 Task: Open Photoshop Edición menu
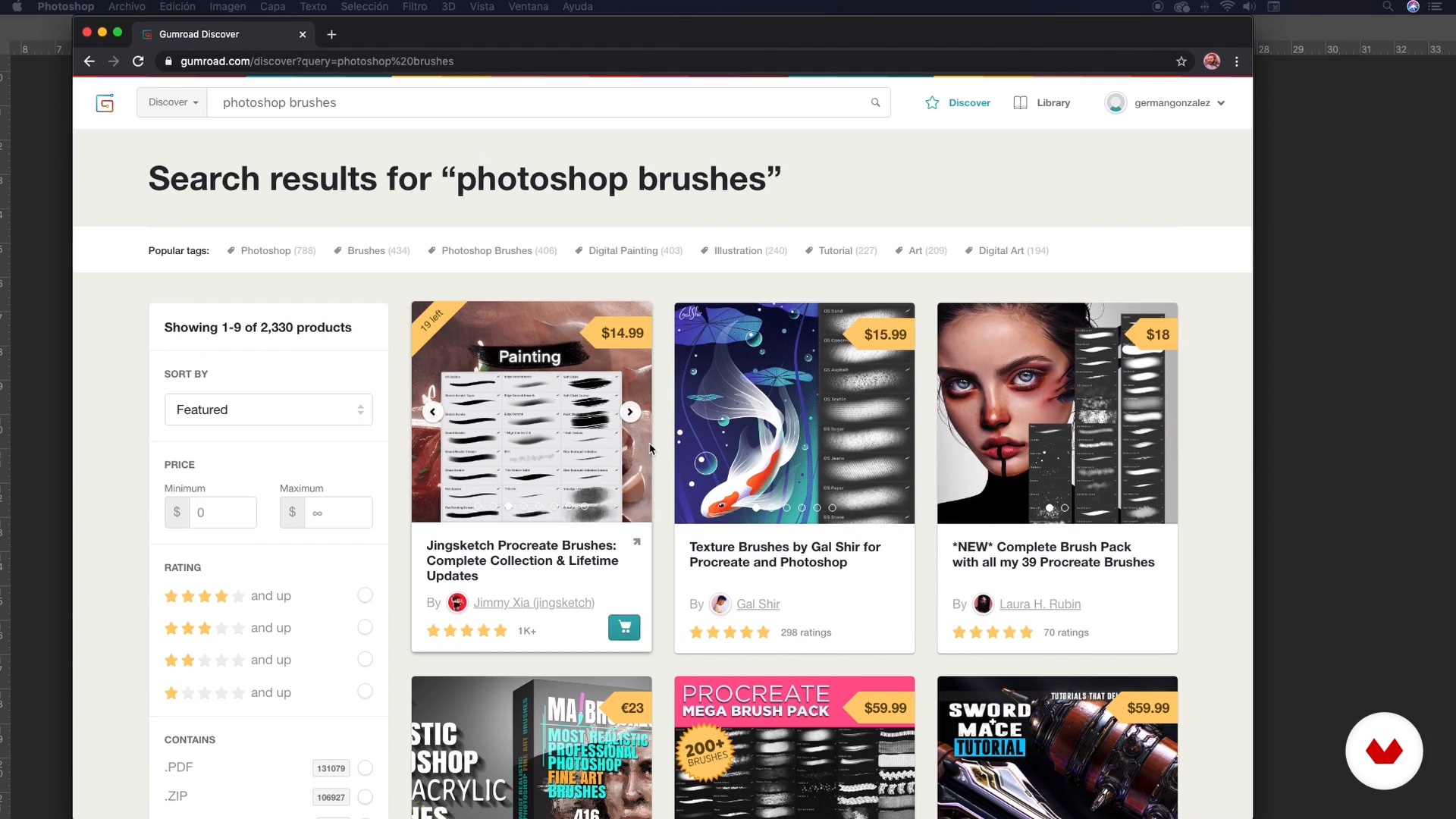(177, 7)
